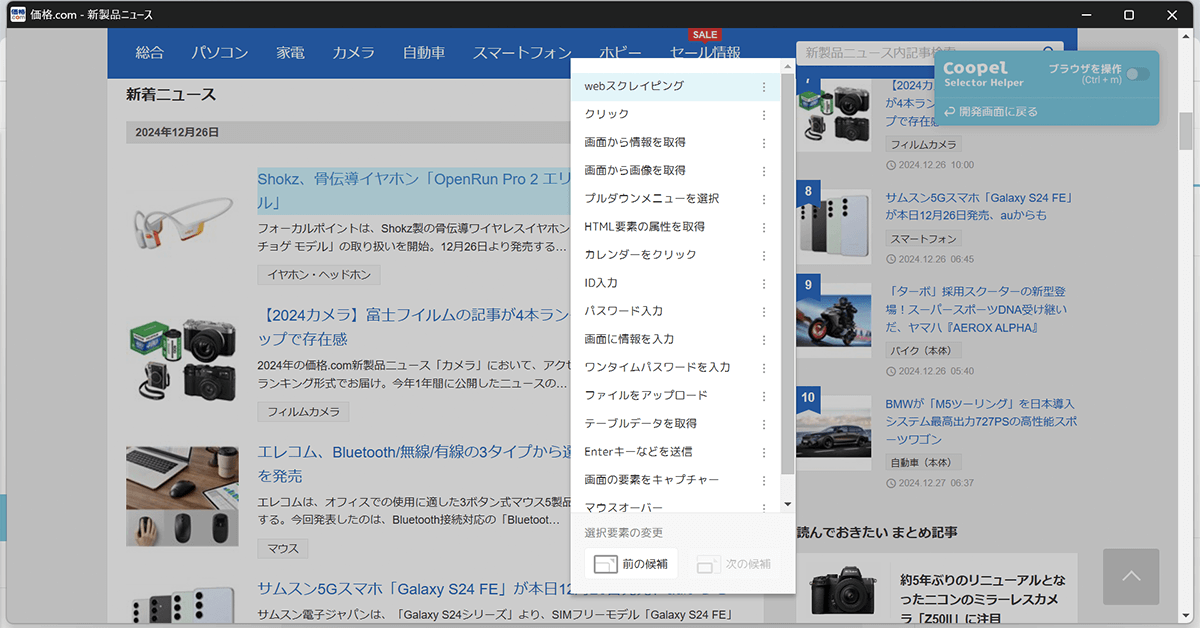Click three-dot icon for 画面から情報を取得
The width and height of the screenshot is (1200, 628).
[764, 143]
